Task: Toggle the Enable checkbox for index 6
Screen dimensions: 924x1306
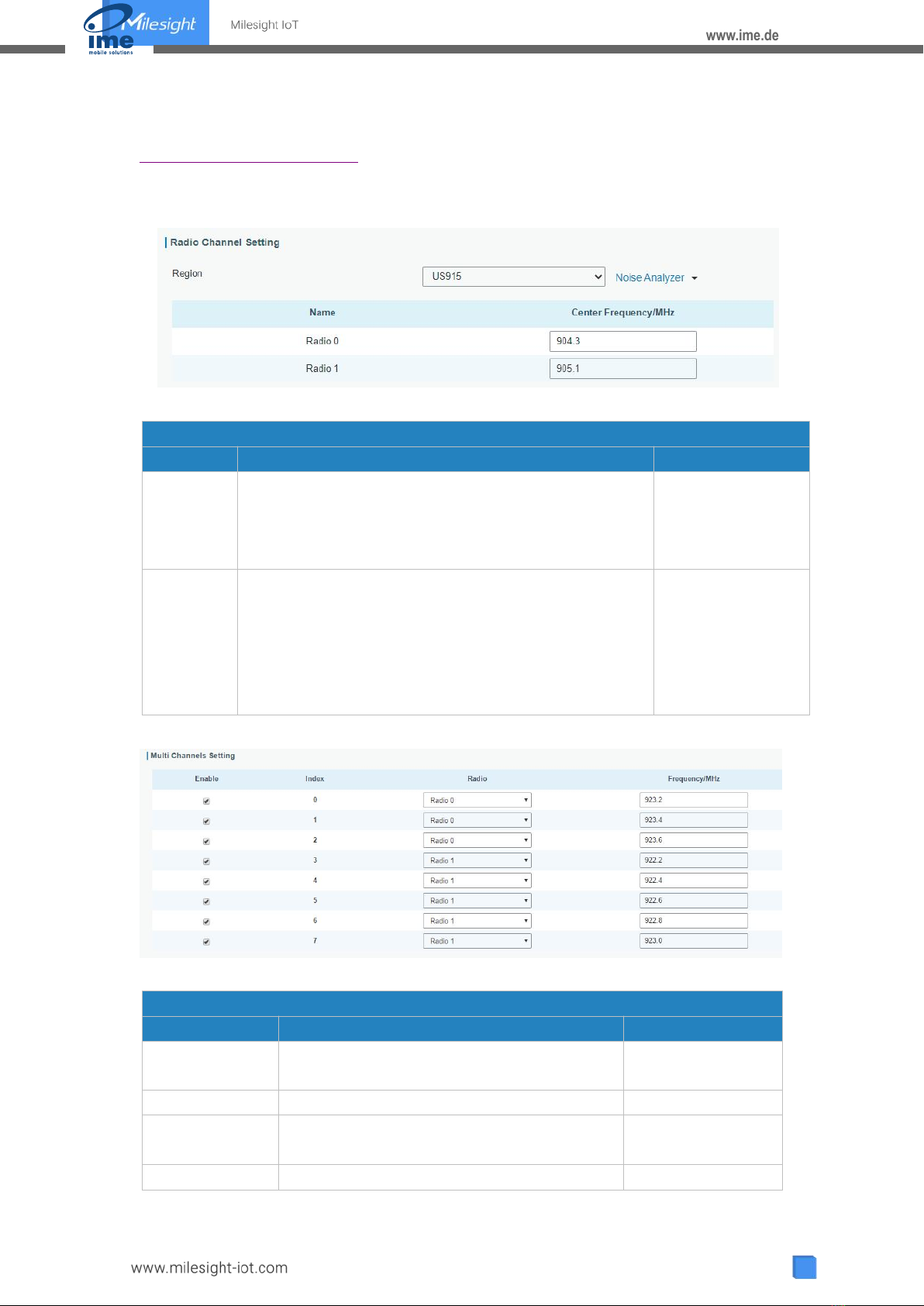Action: pos(206,922)
